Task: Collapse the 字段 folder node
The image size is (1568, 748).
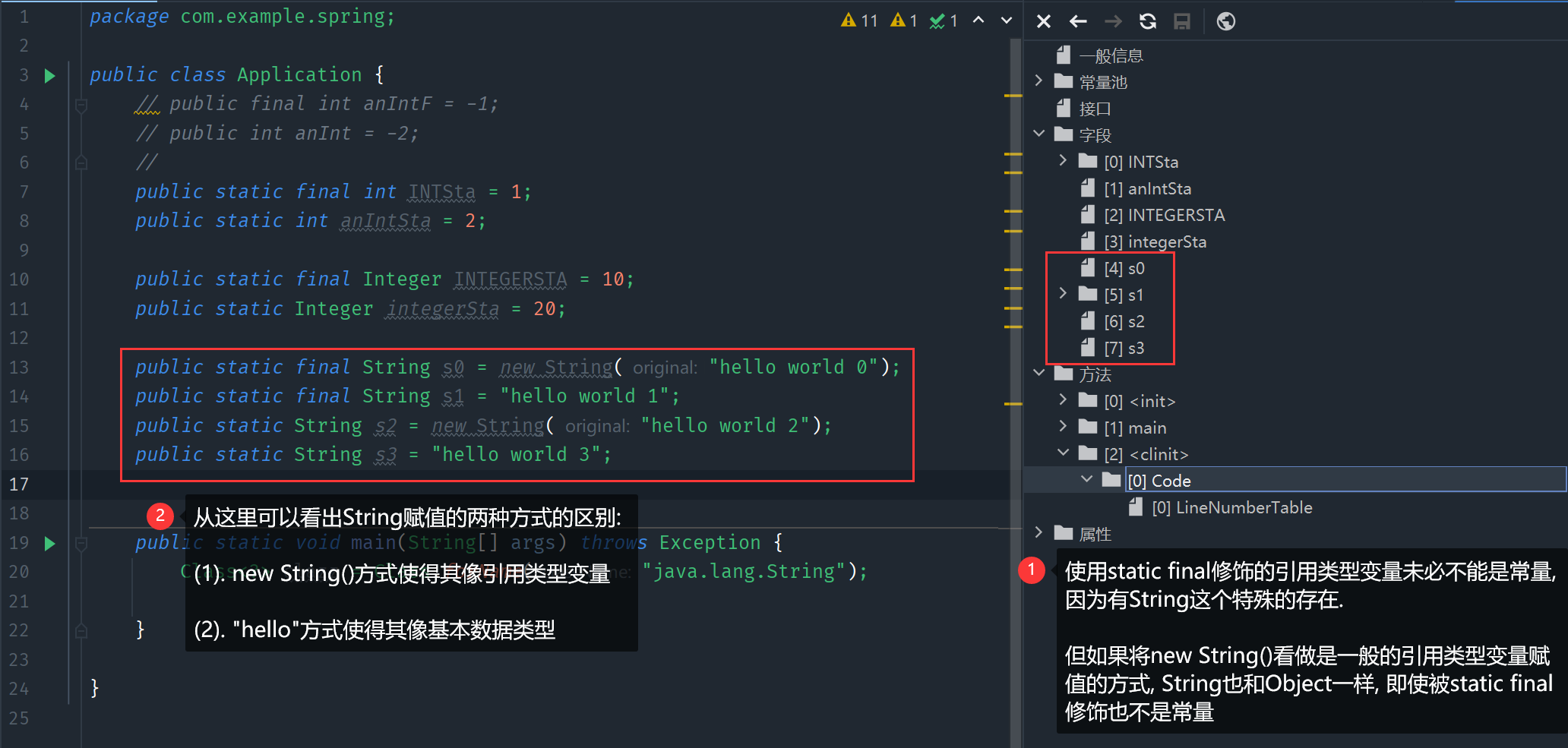Action: pos(1038,134)
